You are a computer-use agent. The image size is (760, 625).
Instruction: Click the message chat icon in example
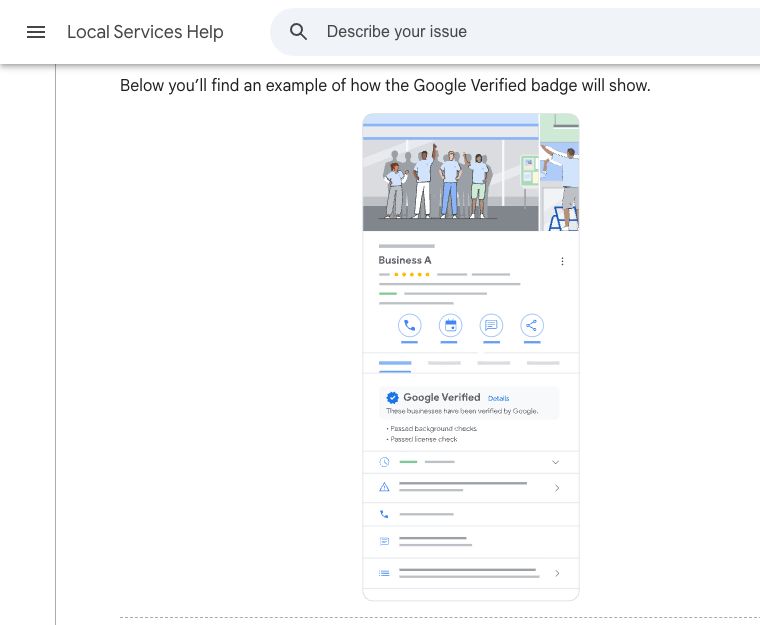(491, 325)
